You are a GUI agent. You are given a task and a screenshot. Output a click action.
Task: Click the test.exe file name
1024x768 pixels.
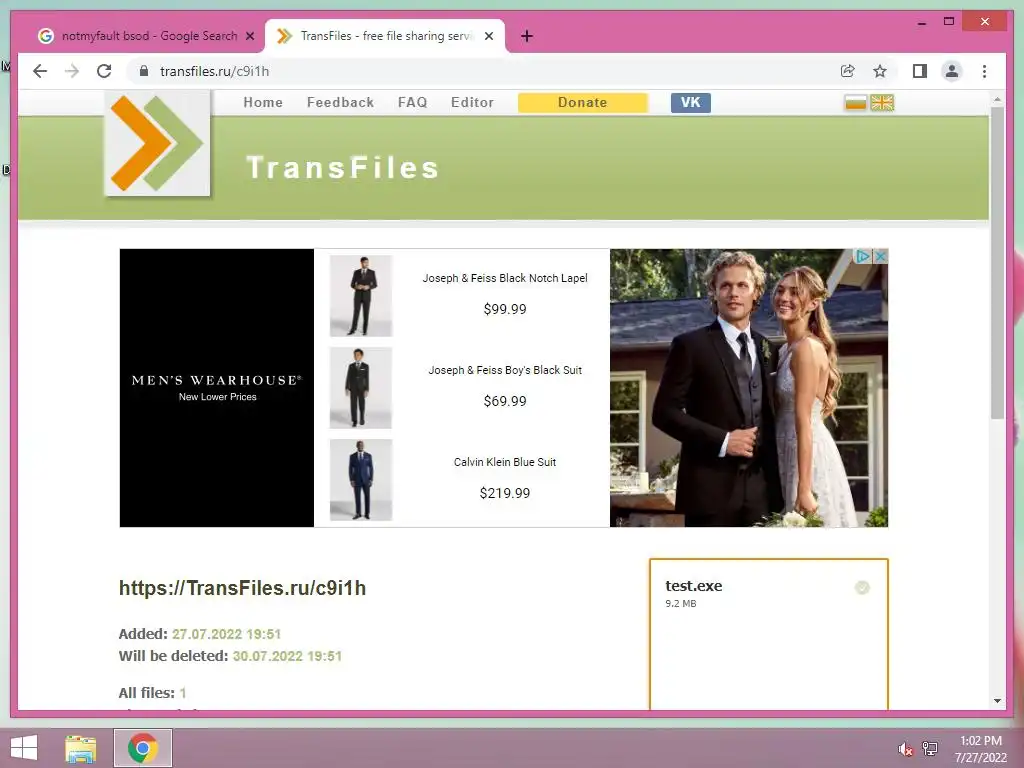pyautogui.click(x=694, y=586)
